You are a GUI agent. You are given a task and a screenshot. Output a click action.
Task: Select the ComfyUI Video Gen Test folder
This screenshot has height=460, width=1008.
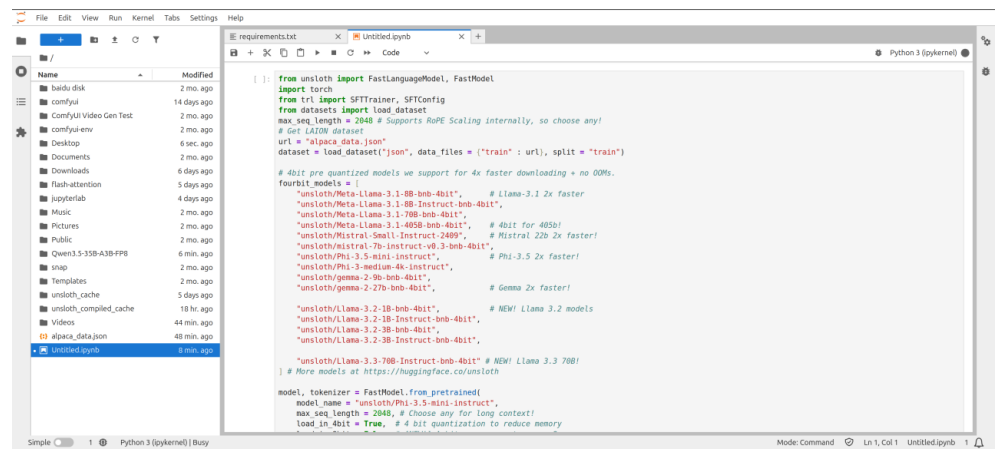[x=125, y=116]
